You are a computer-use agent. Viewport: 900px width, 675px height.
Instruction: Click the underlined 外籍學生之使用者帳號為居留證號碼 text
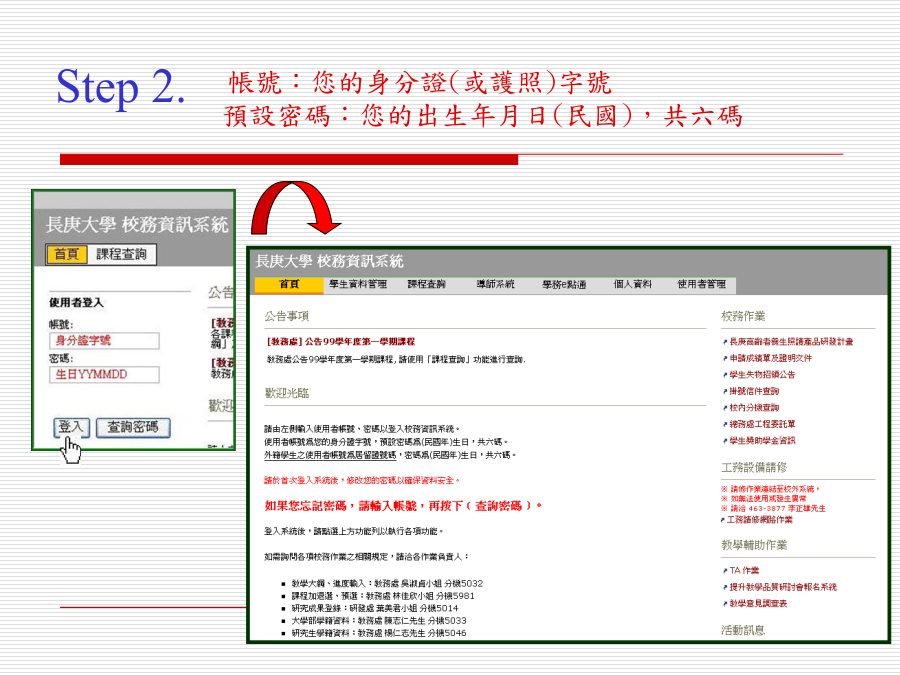(x=330, y=455)
